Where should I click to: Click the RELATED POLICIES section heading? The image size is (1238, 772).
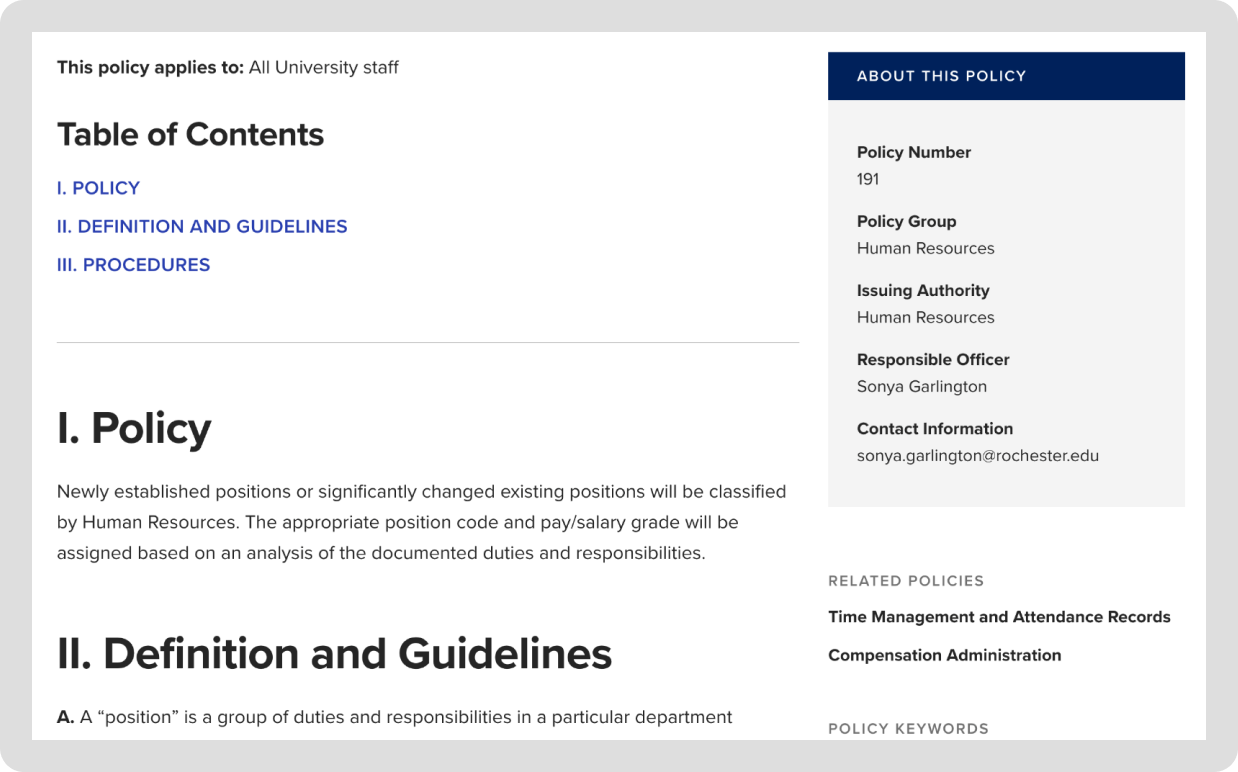click(x=905, y=581)
